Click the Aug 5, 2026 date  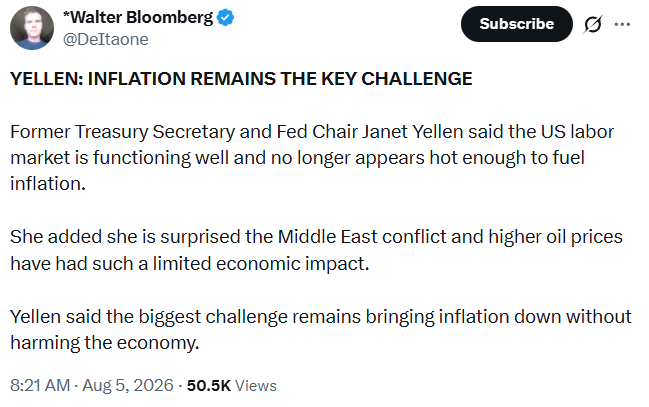point(128,385)
